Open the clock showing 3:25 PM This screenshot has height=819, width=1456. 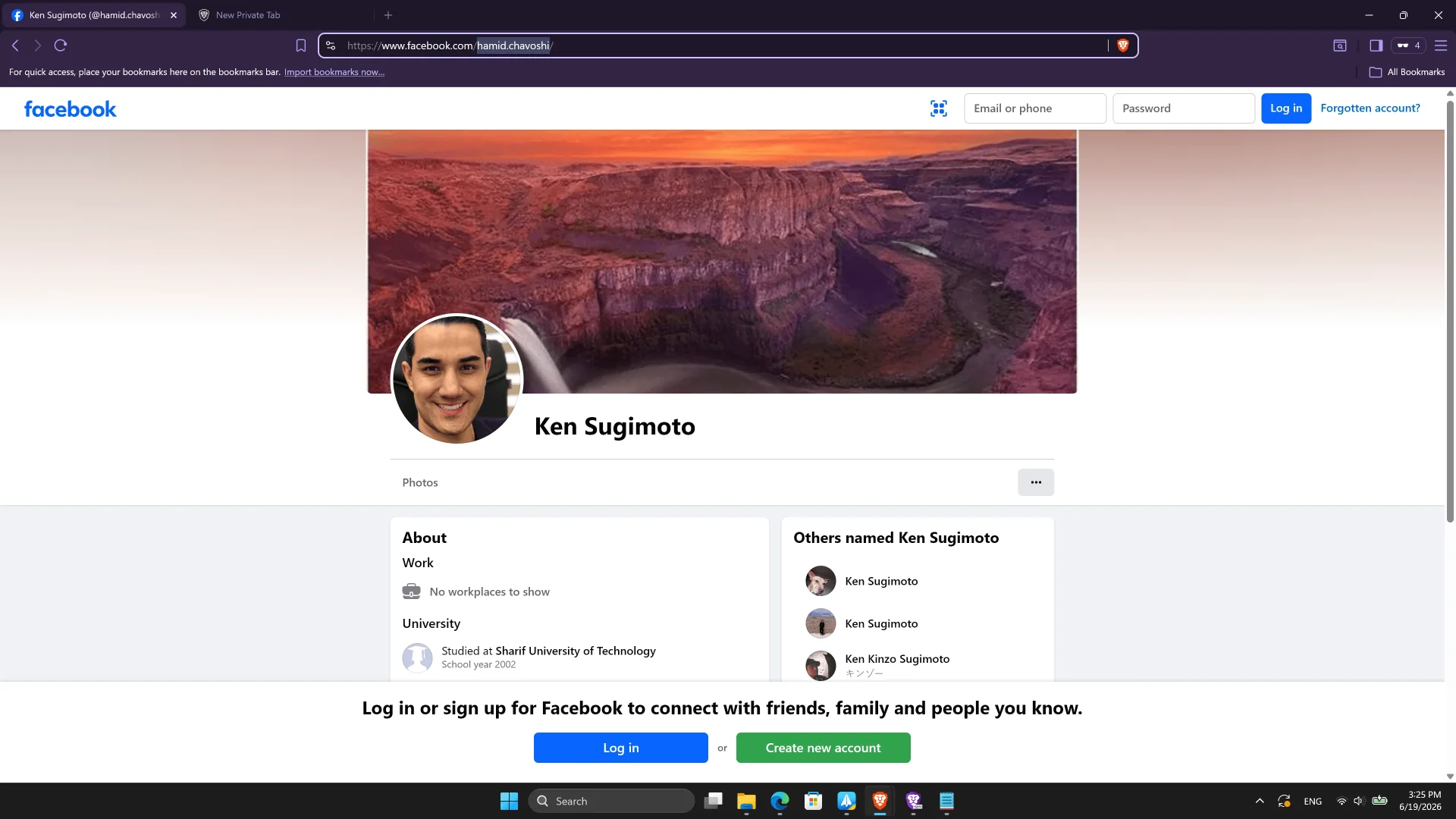[1420, 801]
